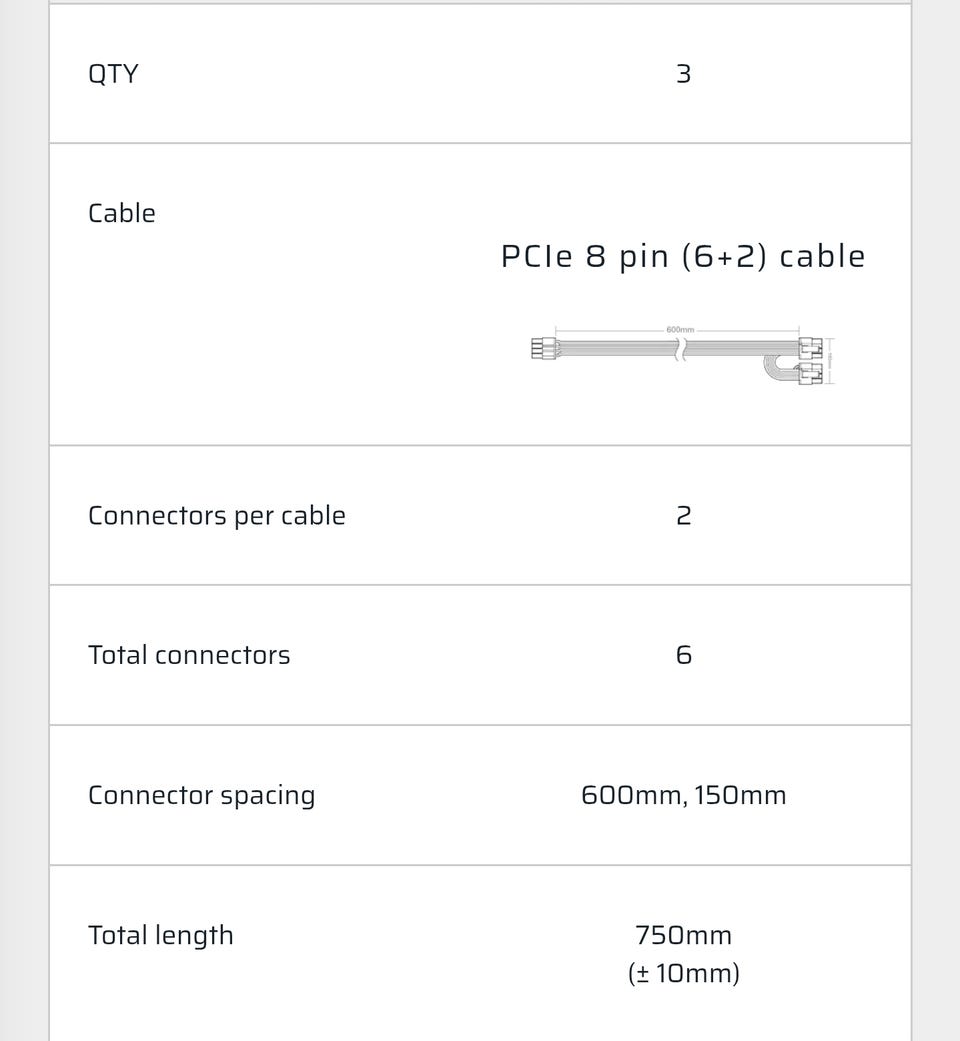Click the QTY value "3"
This screenshot has width=960, height=1041.
pos(683,74)
